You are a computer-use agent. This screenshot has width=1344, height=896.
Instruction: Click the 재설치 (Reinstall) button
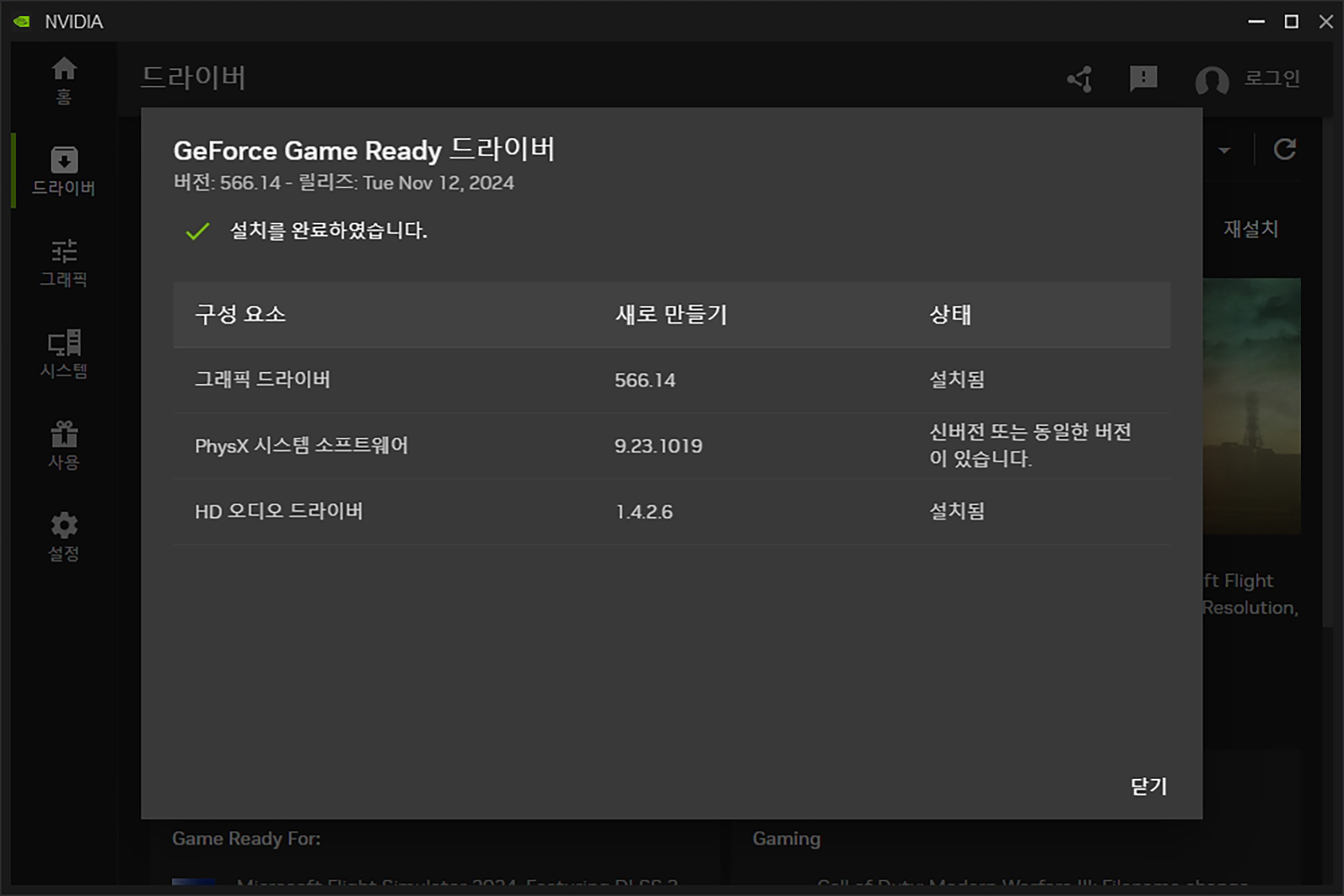[1250, 229]
